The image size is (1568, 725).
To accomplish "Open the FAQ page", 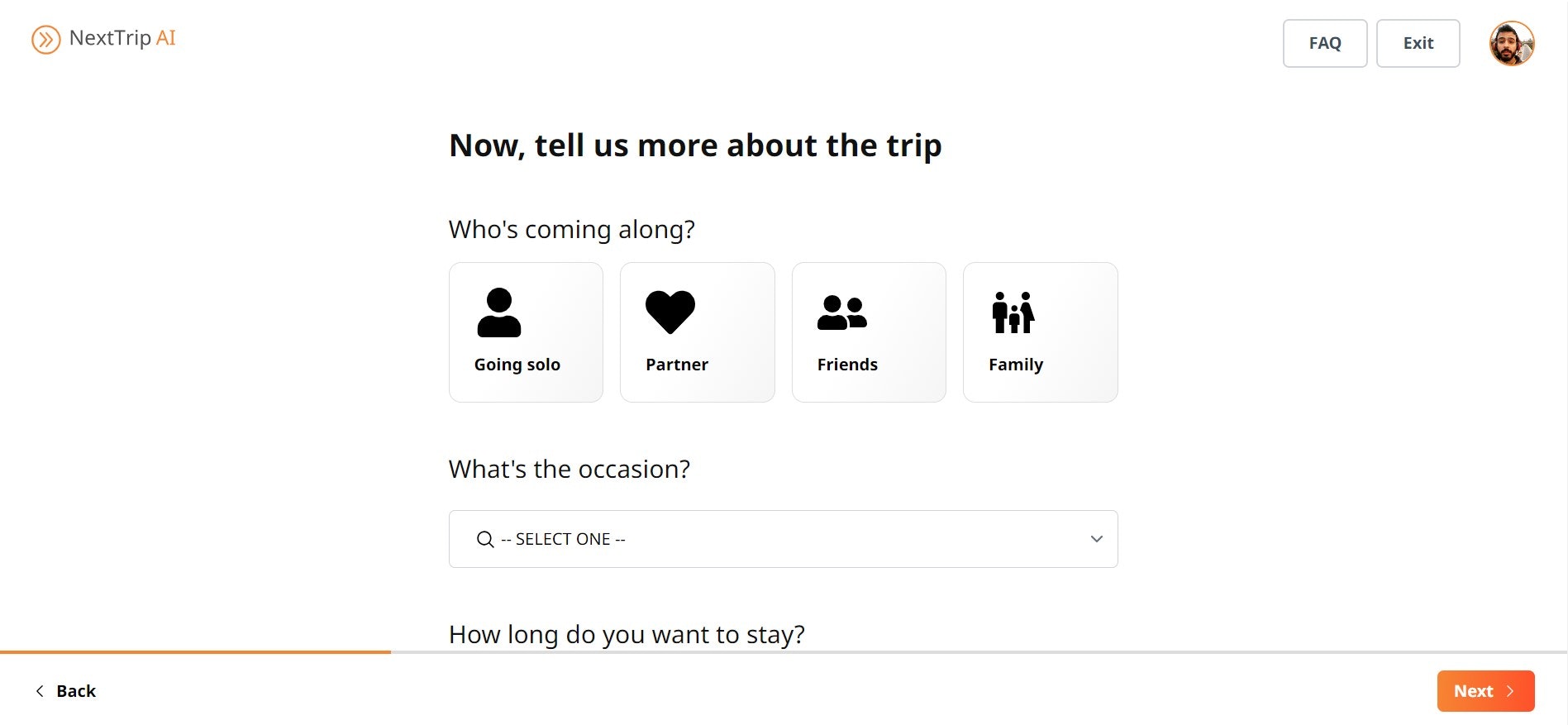I will point(1324,43).
